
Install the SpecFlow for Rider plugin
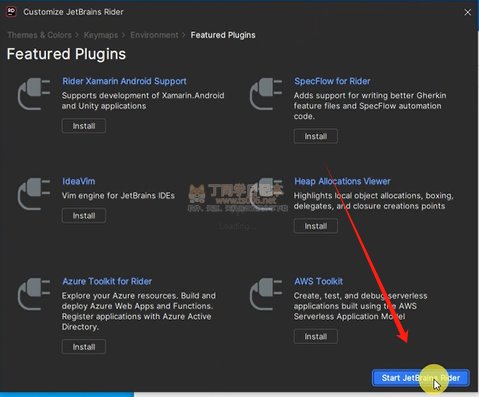pos(316,136)
